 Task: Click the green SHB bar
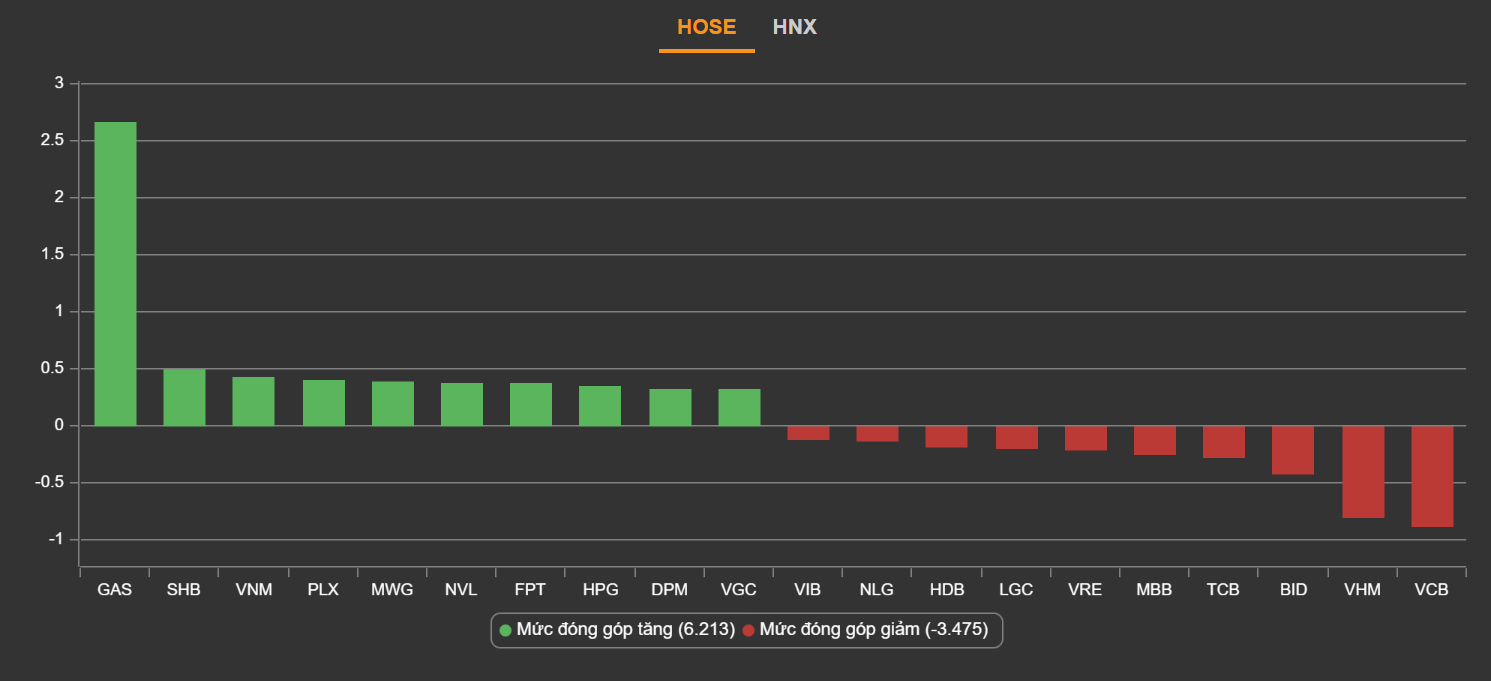[x=184, y=398]
